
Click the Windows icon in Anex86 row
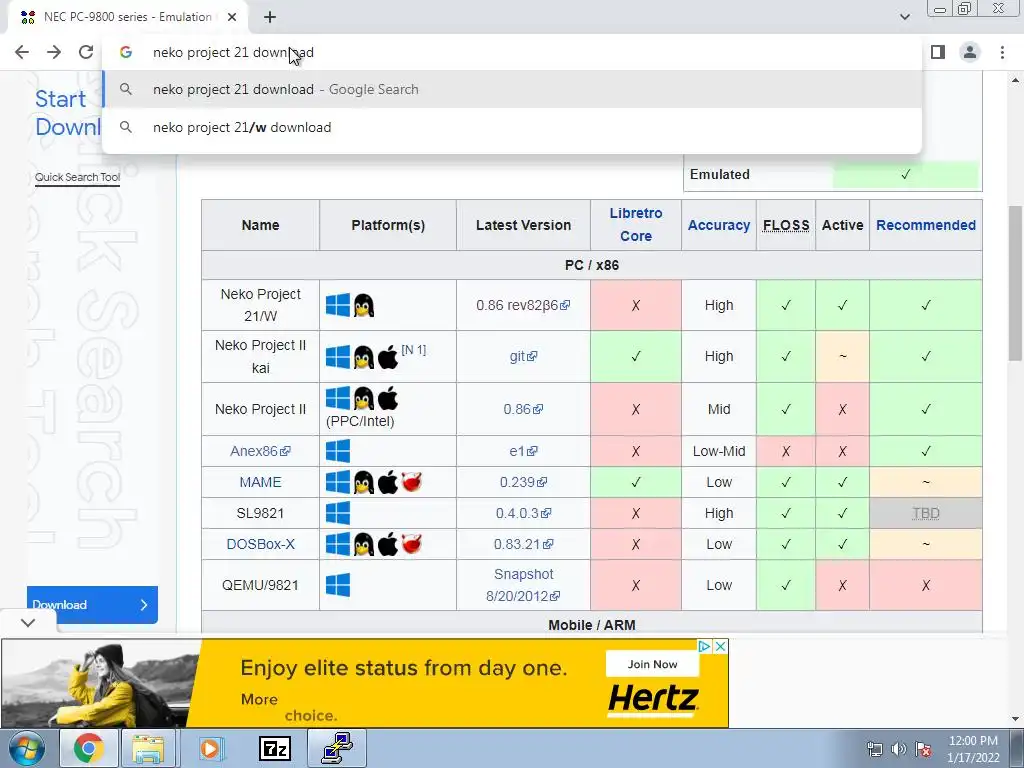(338, 451)
